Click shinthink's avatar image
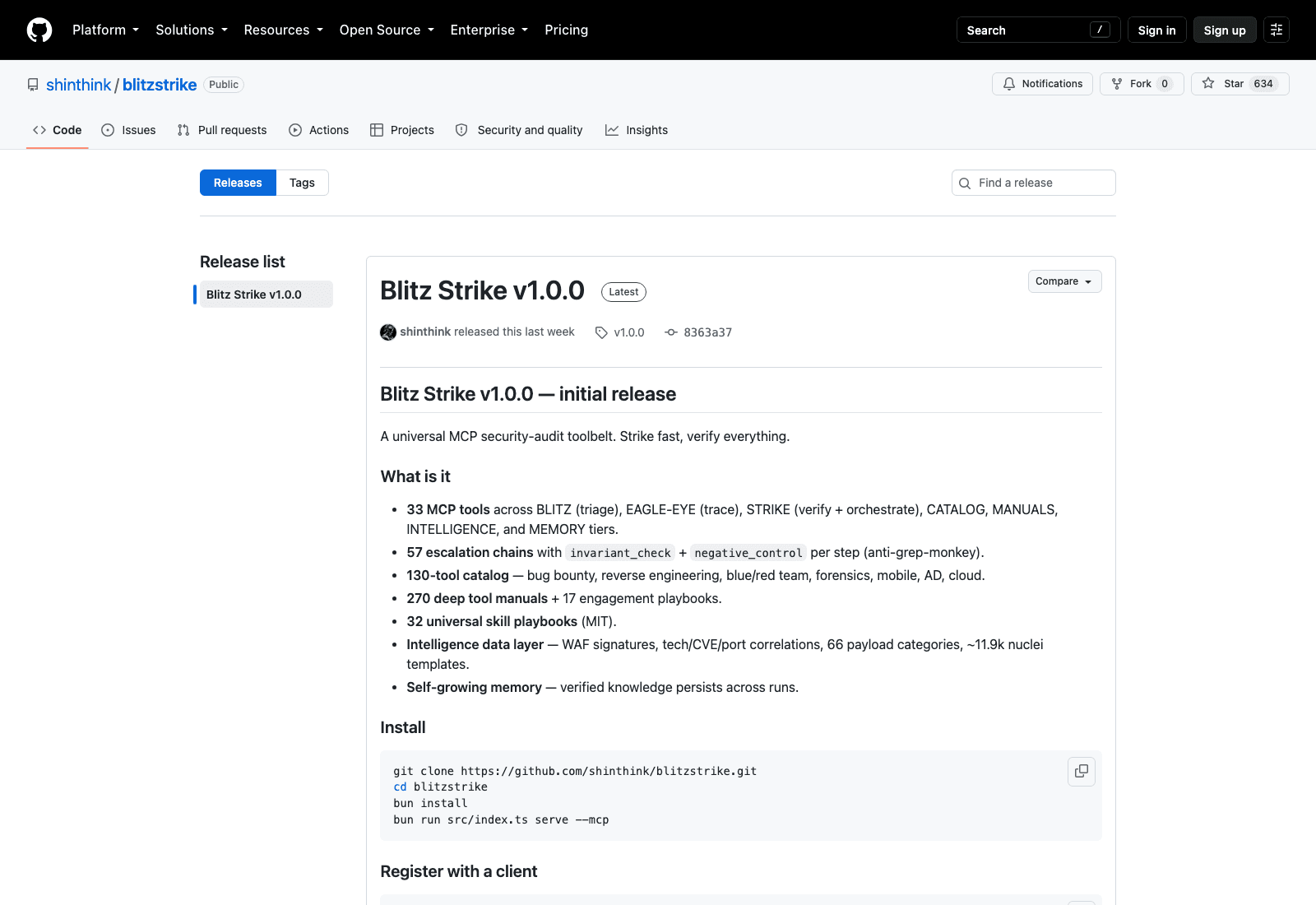The width and height of the screenshot is (1316, 905). (388, 332)
